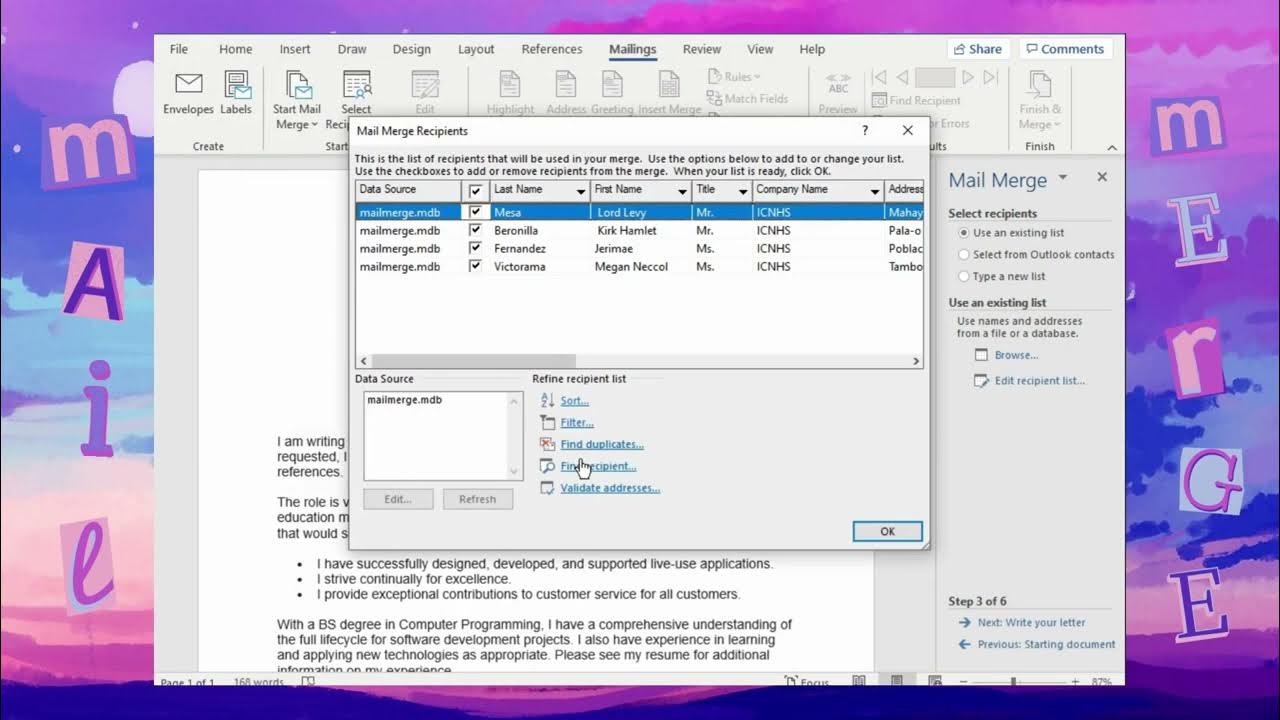Switch to the Insert tab
Screen dimensions: 1280x720
coord(295,49)
